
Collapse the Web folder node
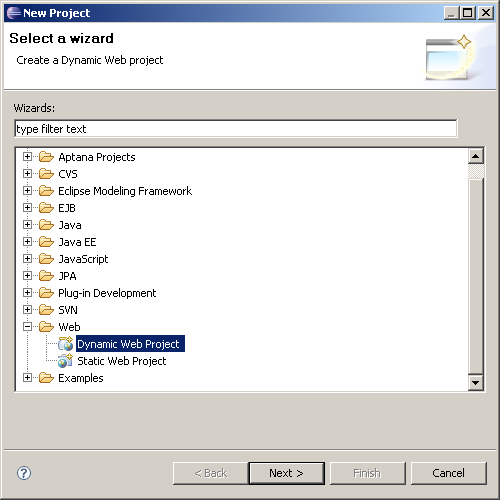pyautogui.click(x=27, y=327)
